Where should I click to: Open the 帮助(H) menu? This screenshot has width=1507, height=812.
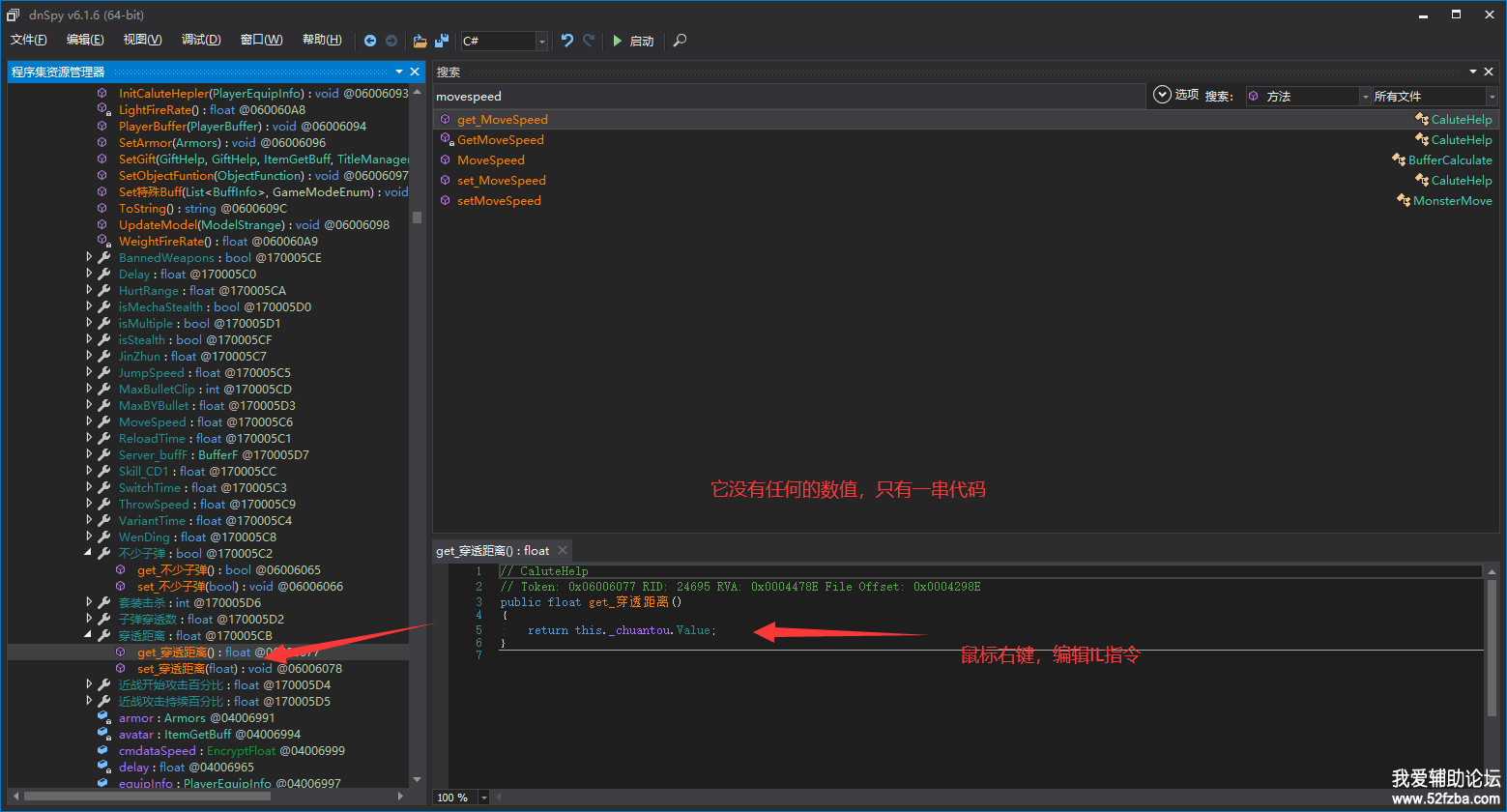pyautogui.click(x=322, y=40)
